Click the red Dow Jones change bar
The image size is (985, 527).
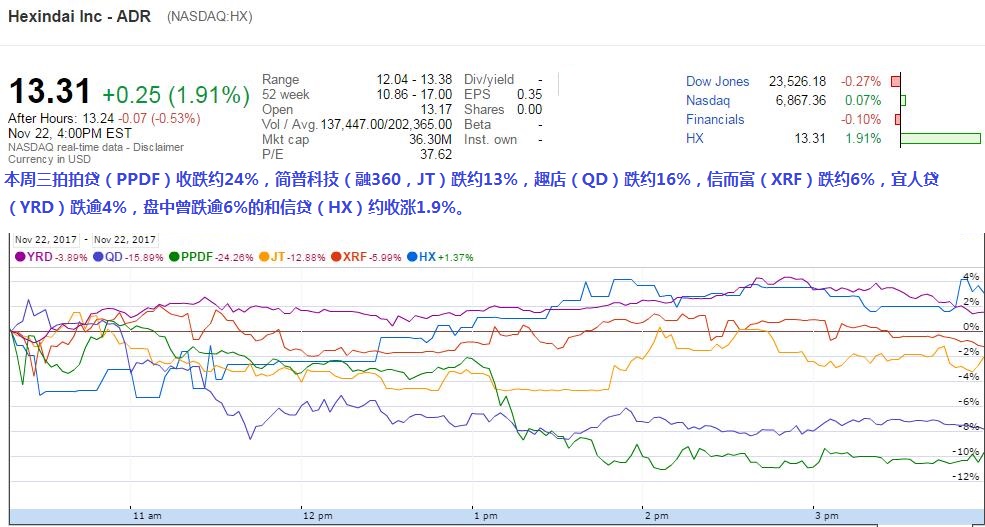coord(896,81)
